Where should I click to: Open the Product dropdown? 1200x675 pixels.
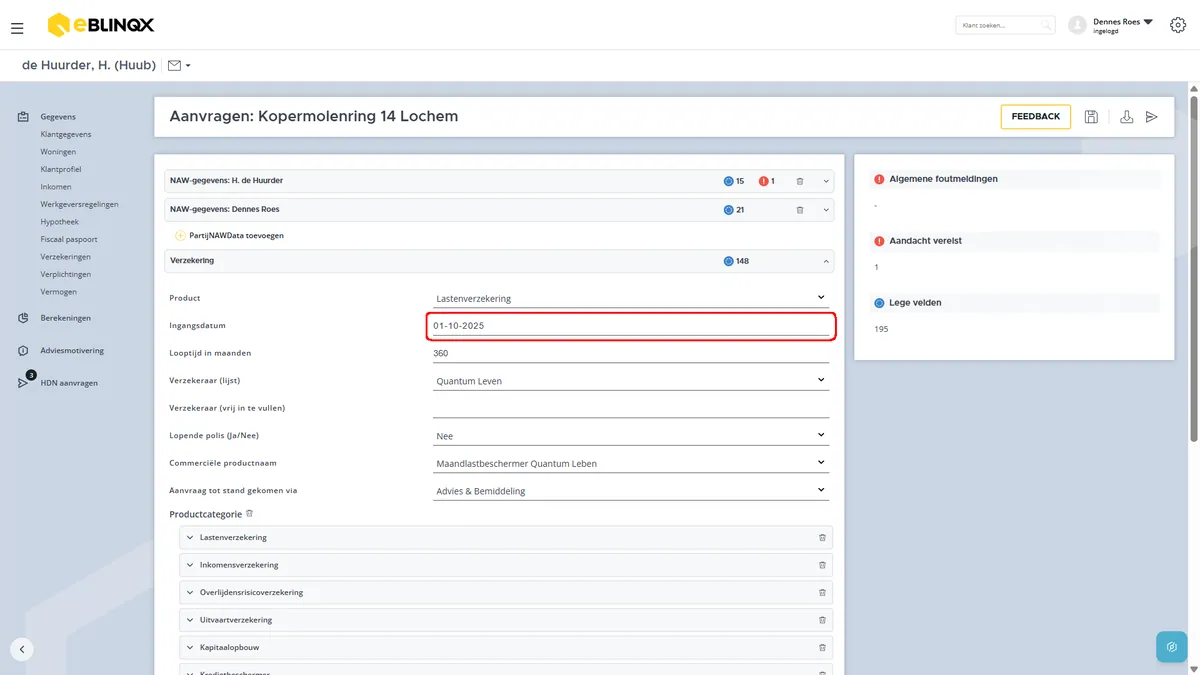coord(631,298)
